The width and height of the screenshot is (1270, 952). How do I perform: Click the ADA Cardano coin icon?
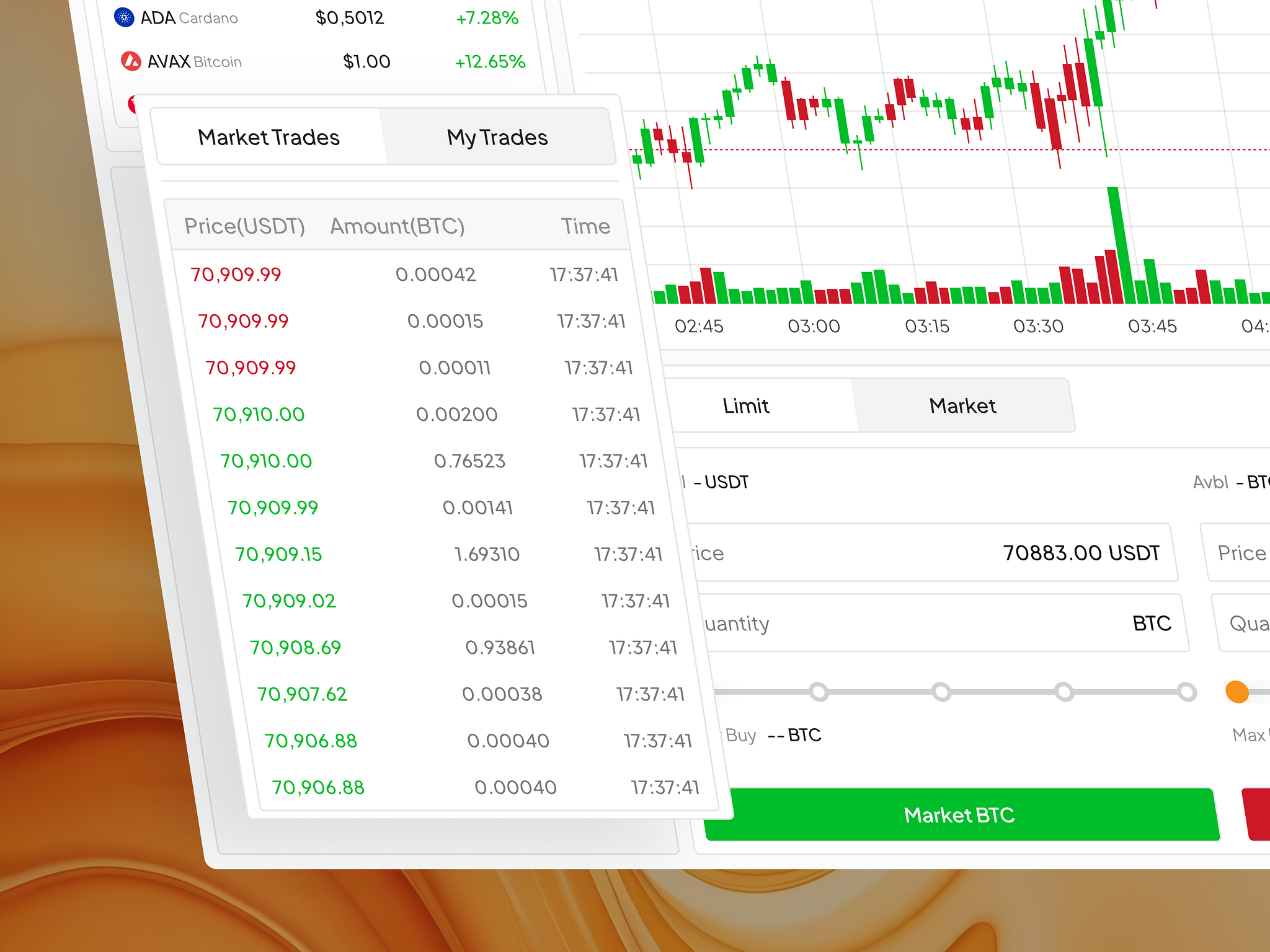click(x=125, y=17)
